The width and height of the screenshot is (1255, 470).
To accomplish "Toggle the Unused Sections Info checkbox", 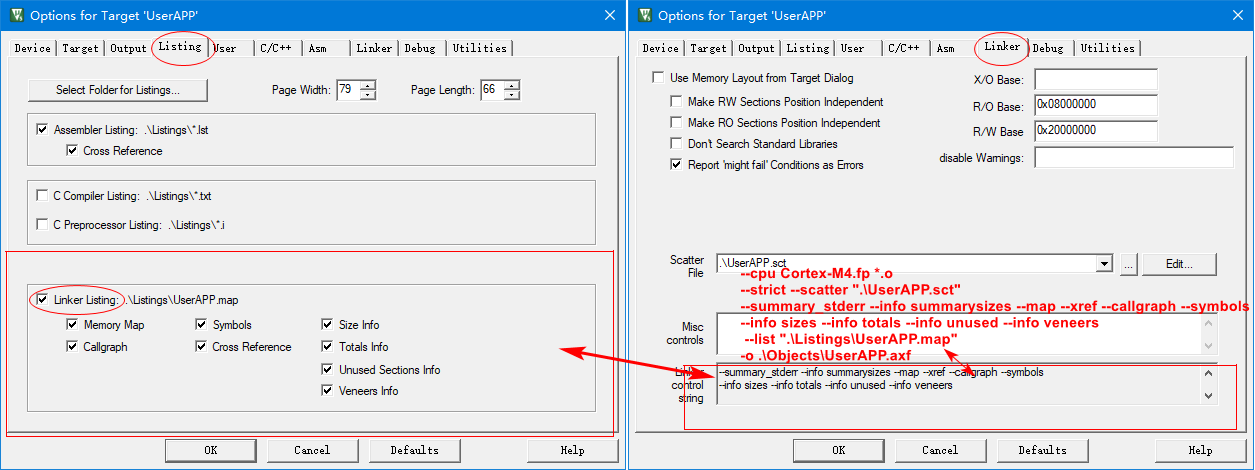I will click(x=328, y=370).
